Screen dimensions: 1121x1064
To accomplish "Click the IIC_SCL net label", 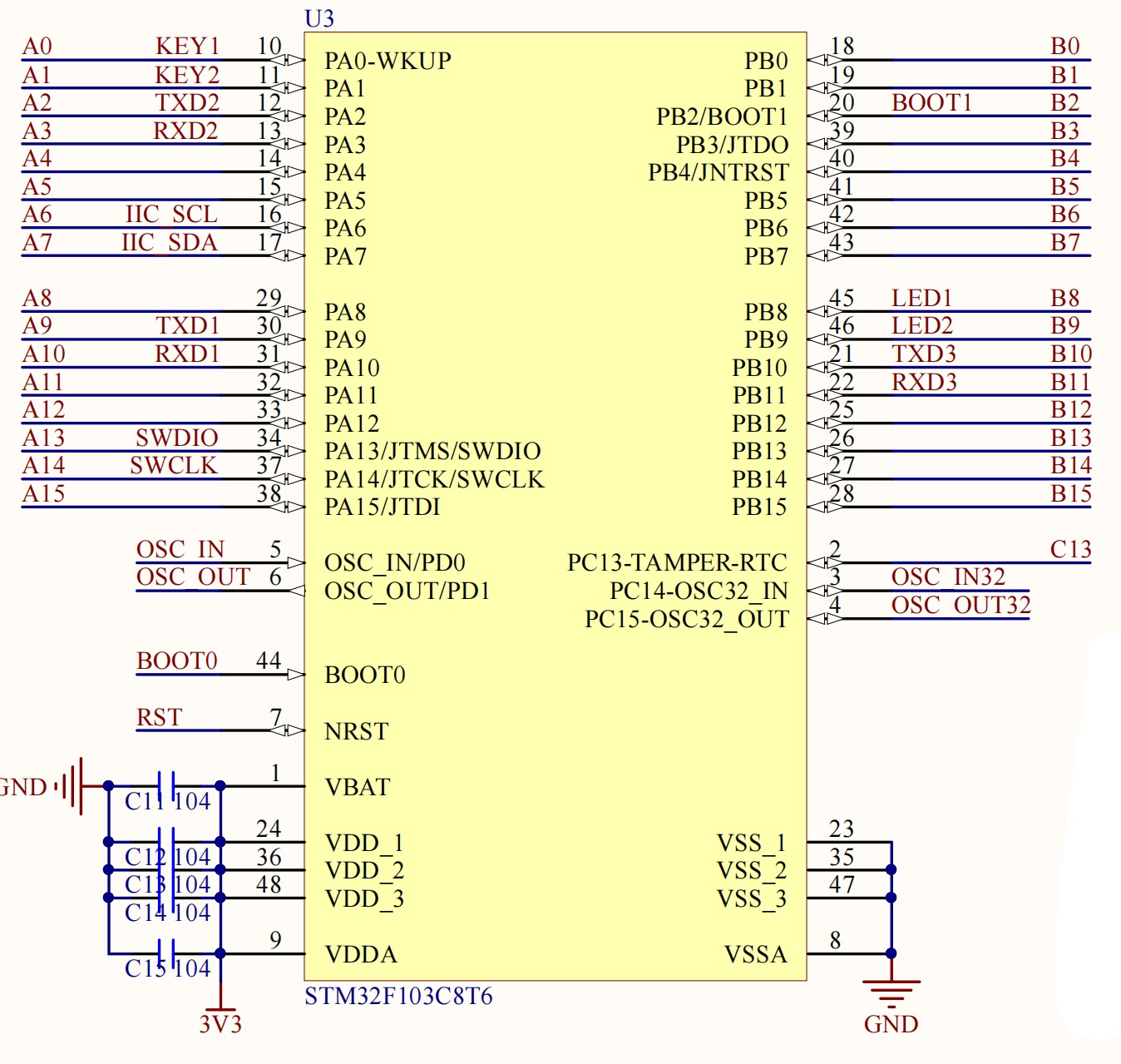I will 171,215.
